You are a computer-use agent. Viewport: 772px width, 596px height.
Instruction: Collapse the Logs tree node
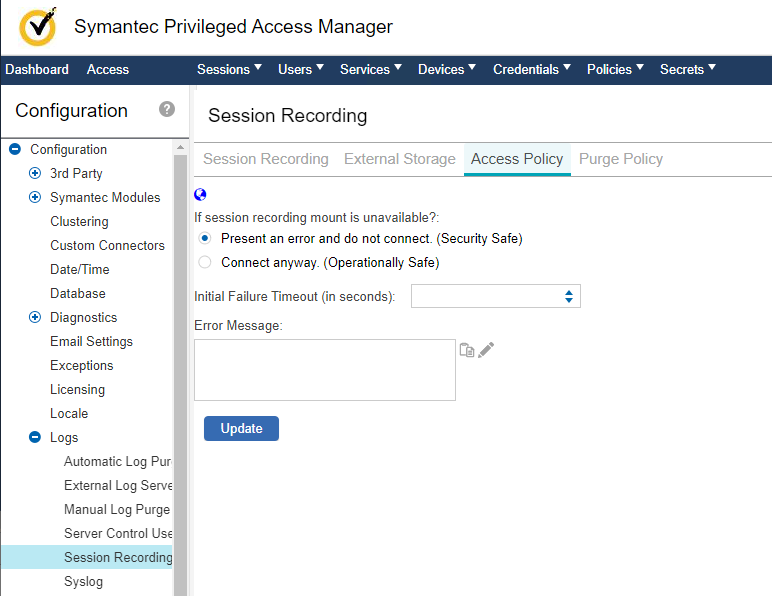35,438
